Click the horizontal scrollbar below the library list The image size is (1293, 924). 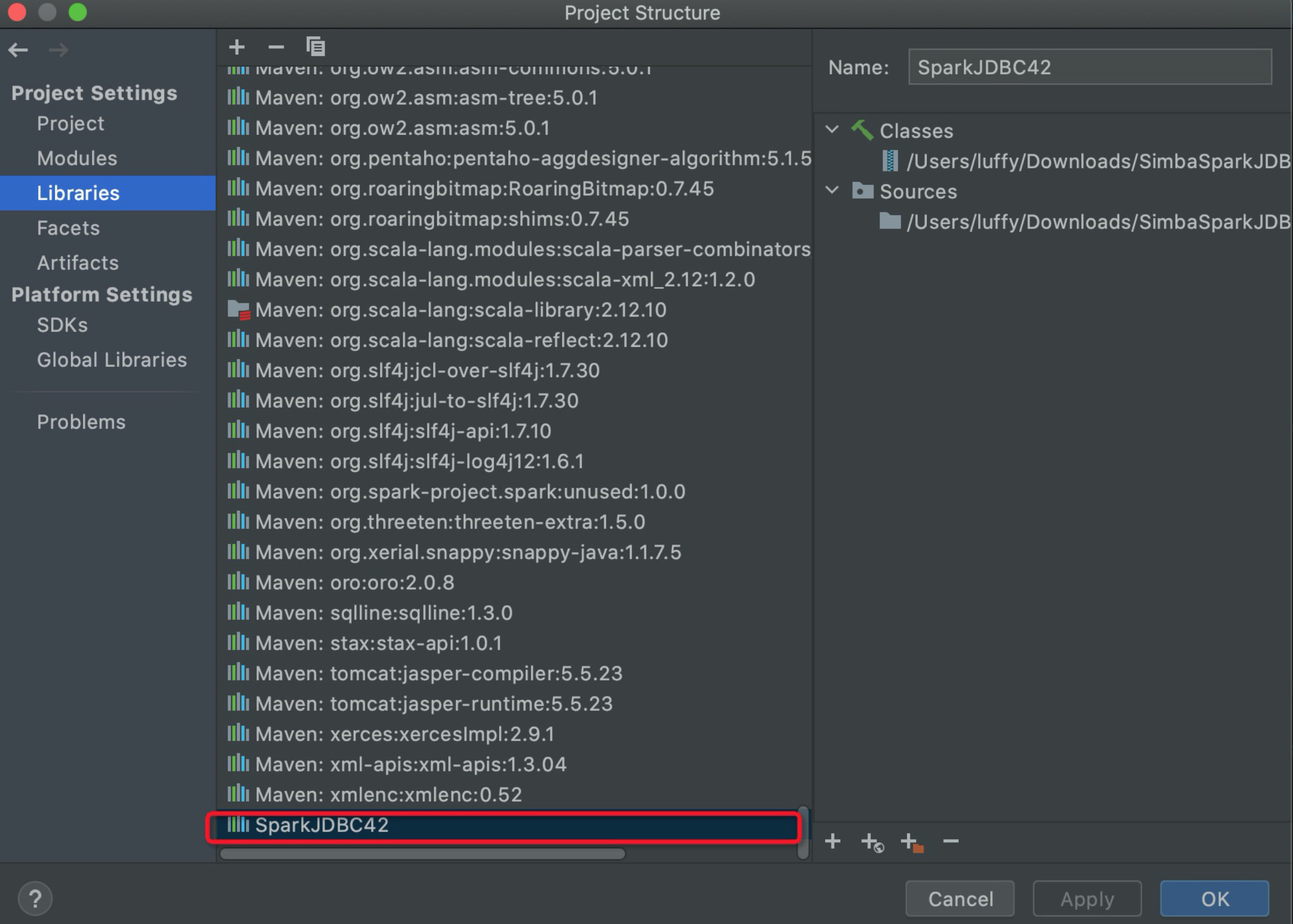click(x=421, y=853)
